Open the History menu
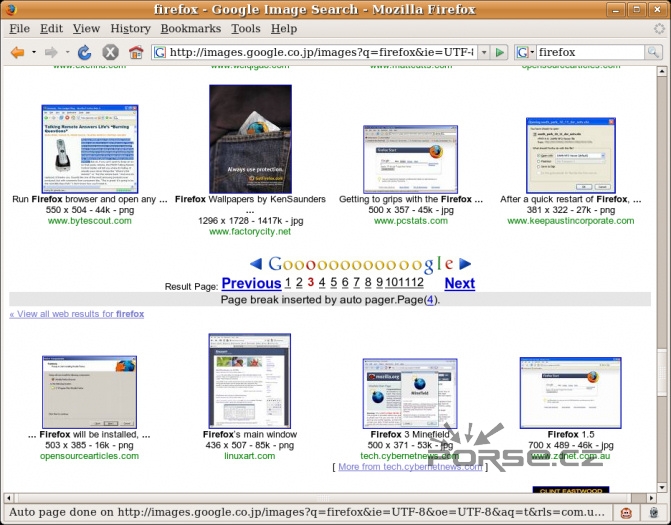671x525 pixels. click(131, 29)
